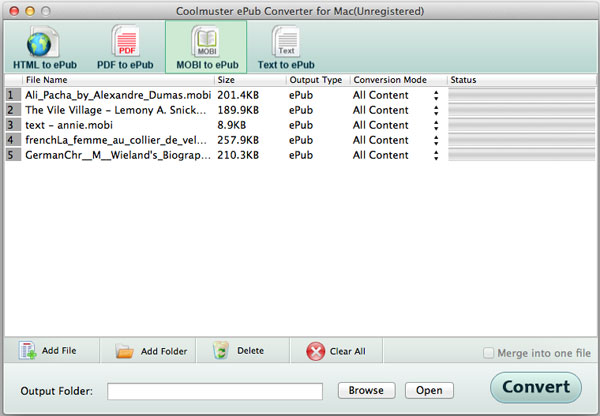Switch to PDF to ePub tab label

pyautogui.click(x=125, y=65)
